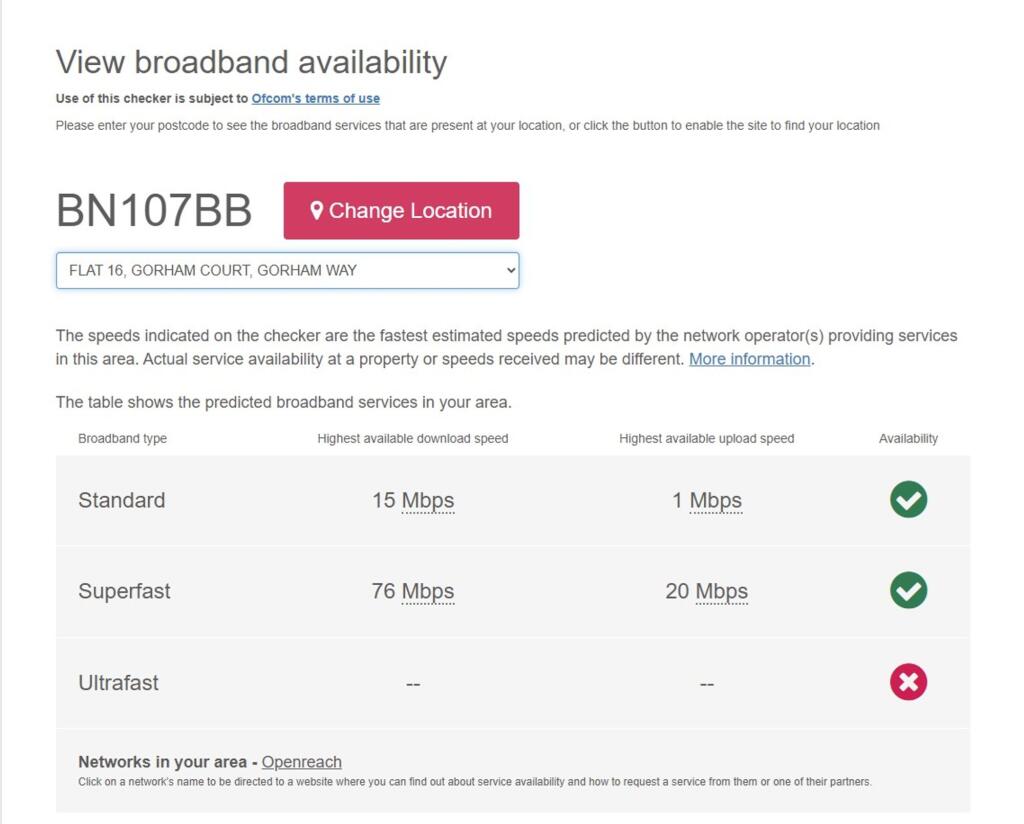This screenshot has height=824, width=1024.
Task: Click Mbps abbreviation in Standard upload speed
Action: 716,500
